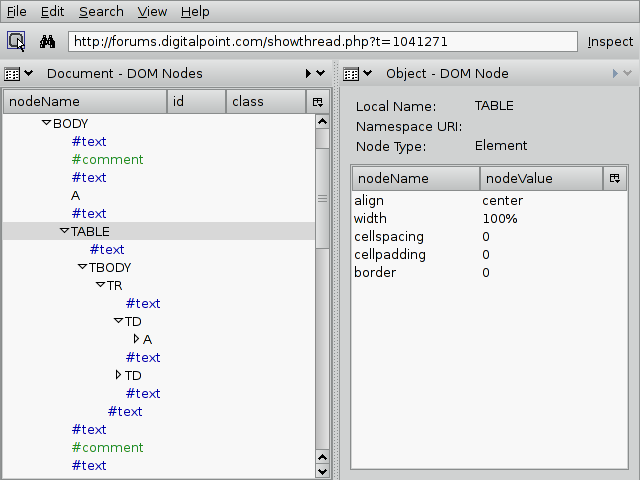The image size is (640, 480).
Task: Open the View menu
Action: 152,12
